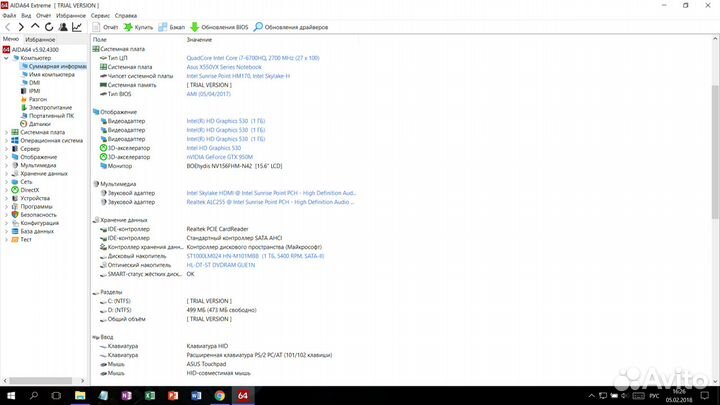Click the up-level arrow toolbar icon
The width and height of the screenshot is (720, 405).
pyautogui.click(x=35, y=27)
